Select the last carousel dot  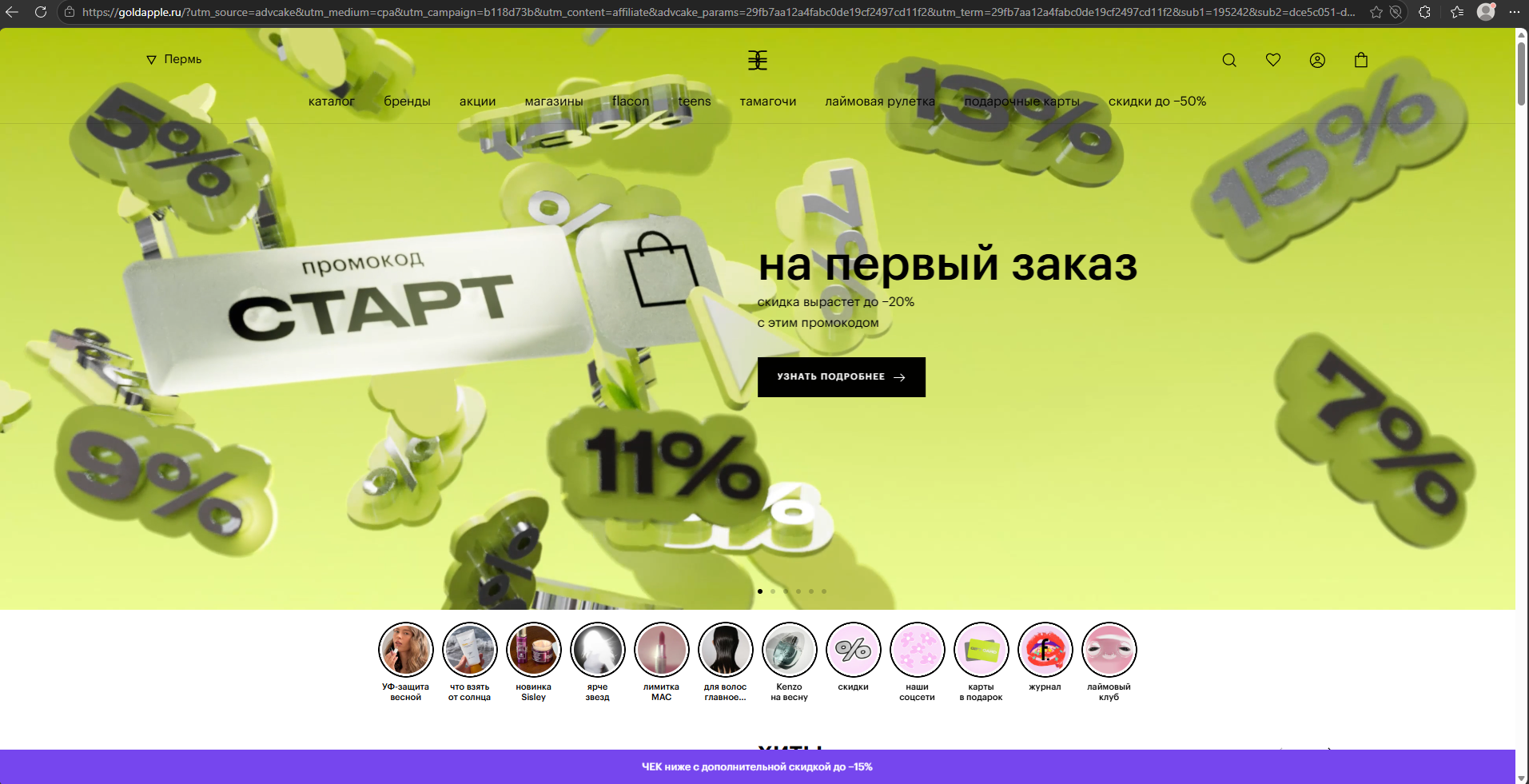824,591
